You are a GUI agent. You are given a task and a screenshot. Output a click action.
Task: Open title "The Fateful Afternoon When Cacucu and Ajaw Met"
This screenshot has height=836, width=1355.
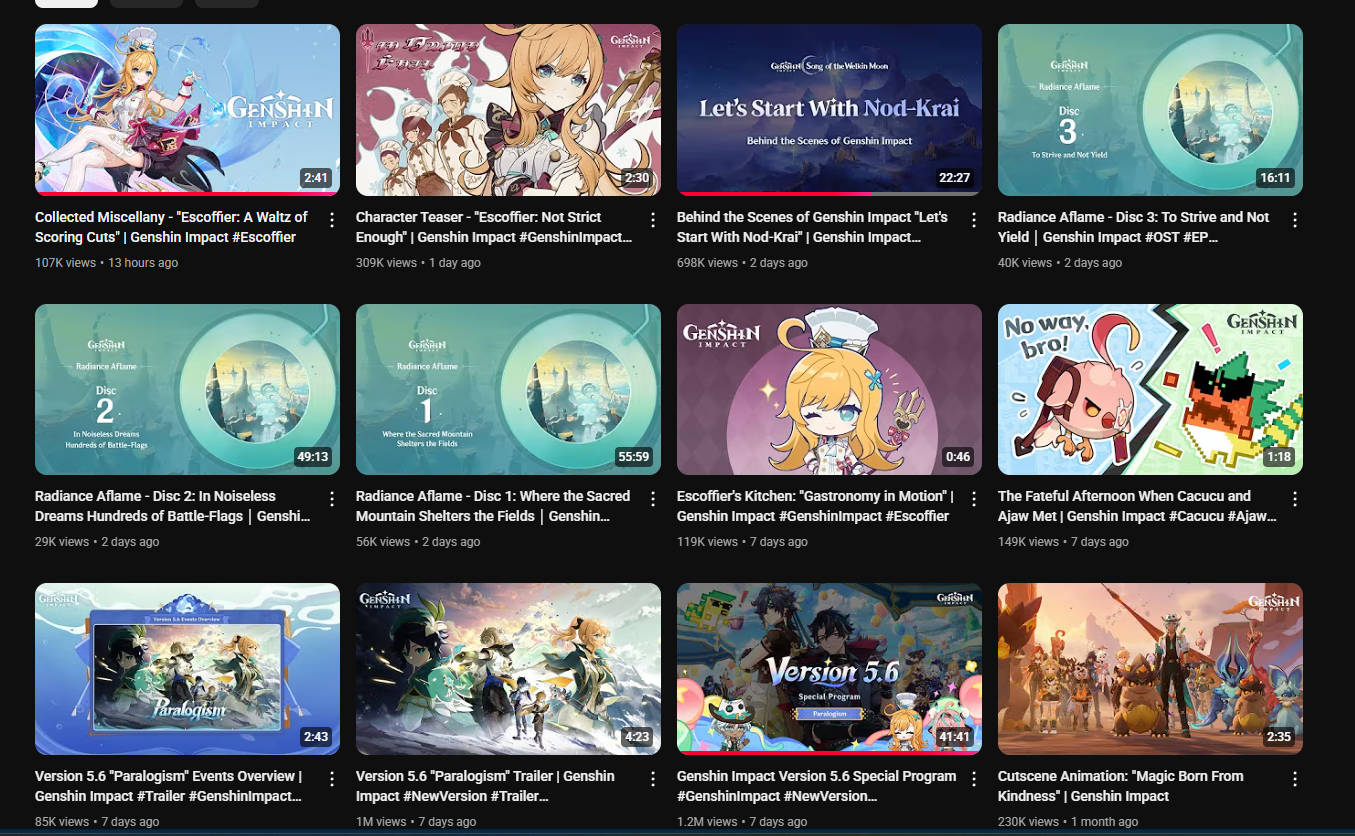[1137, 506]
